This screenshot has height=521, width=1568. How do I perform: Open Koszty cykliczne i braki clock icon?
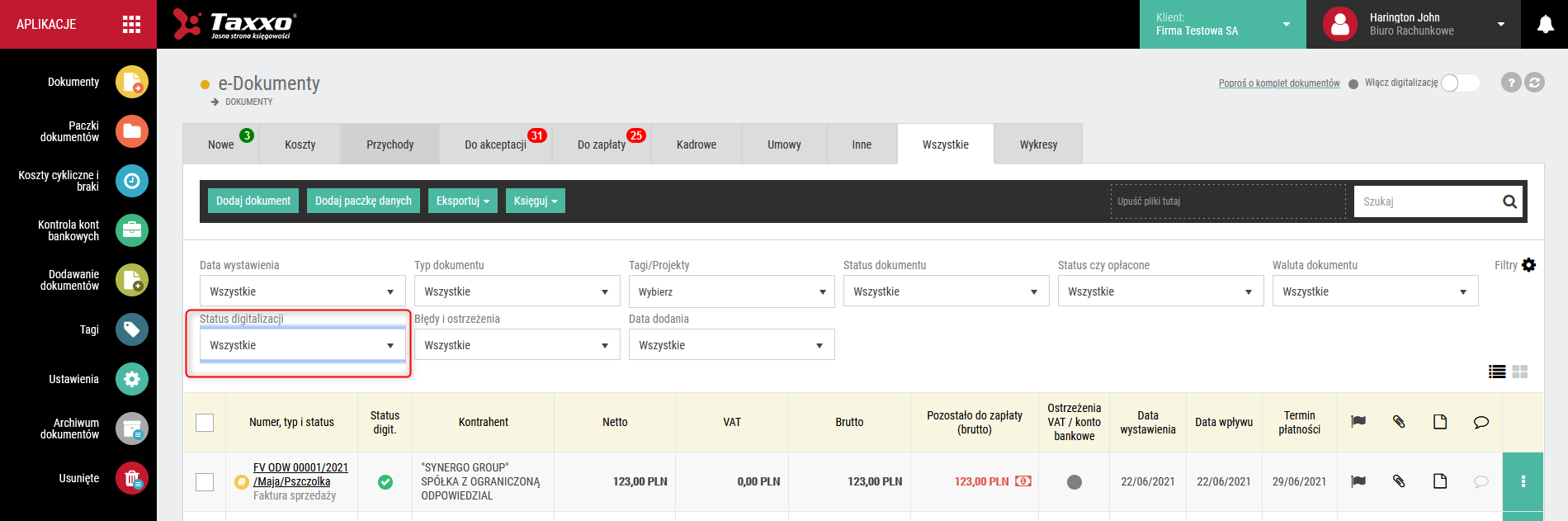coord(132,181)
